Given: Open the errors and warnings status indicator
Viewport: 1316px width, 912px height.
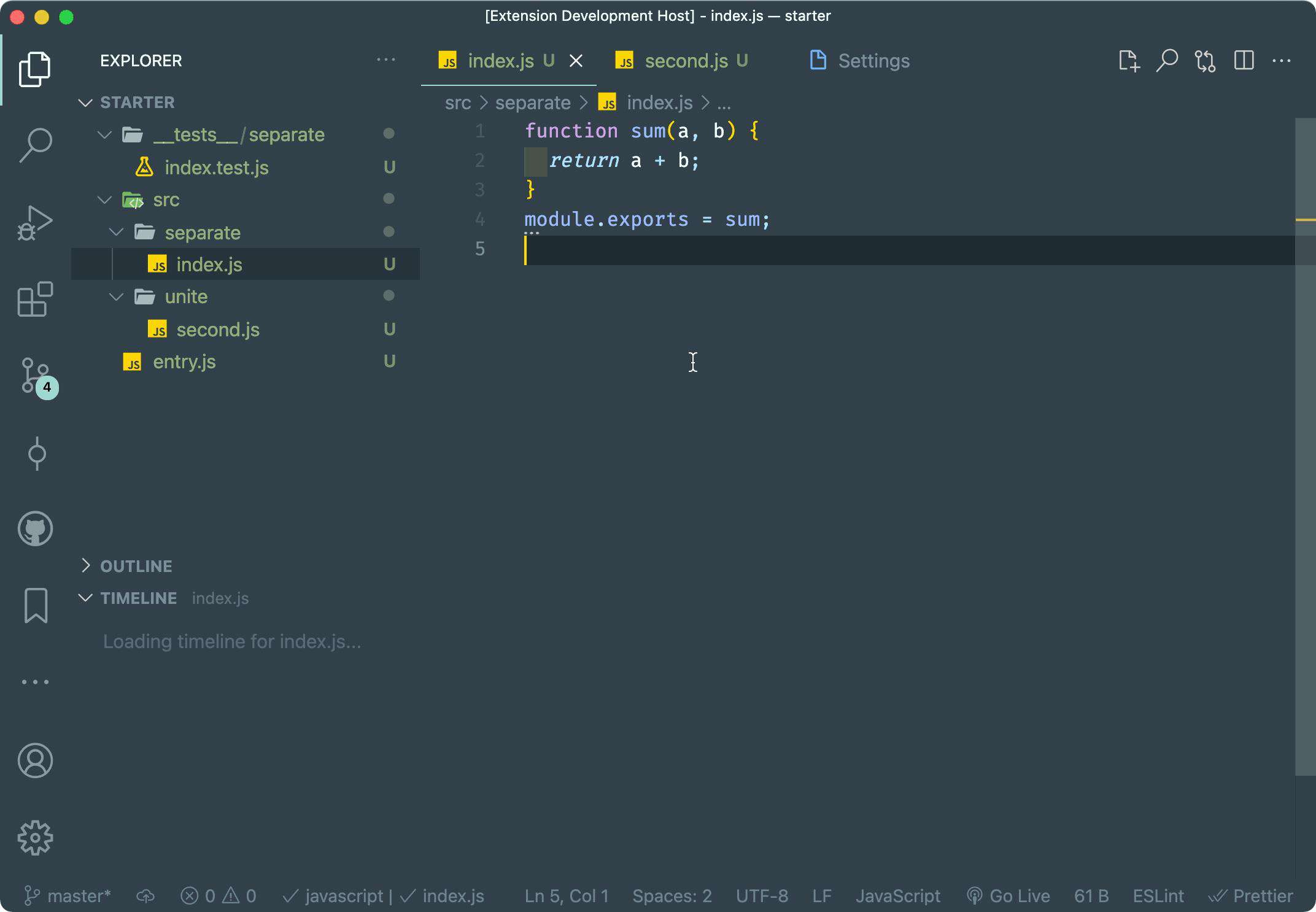Looking at the screenshot, I should click(x=219, y=896).
